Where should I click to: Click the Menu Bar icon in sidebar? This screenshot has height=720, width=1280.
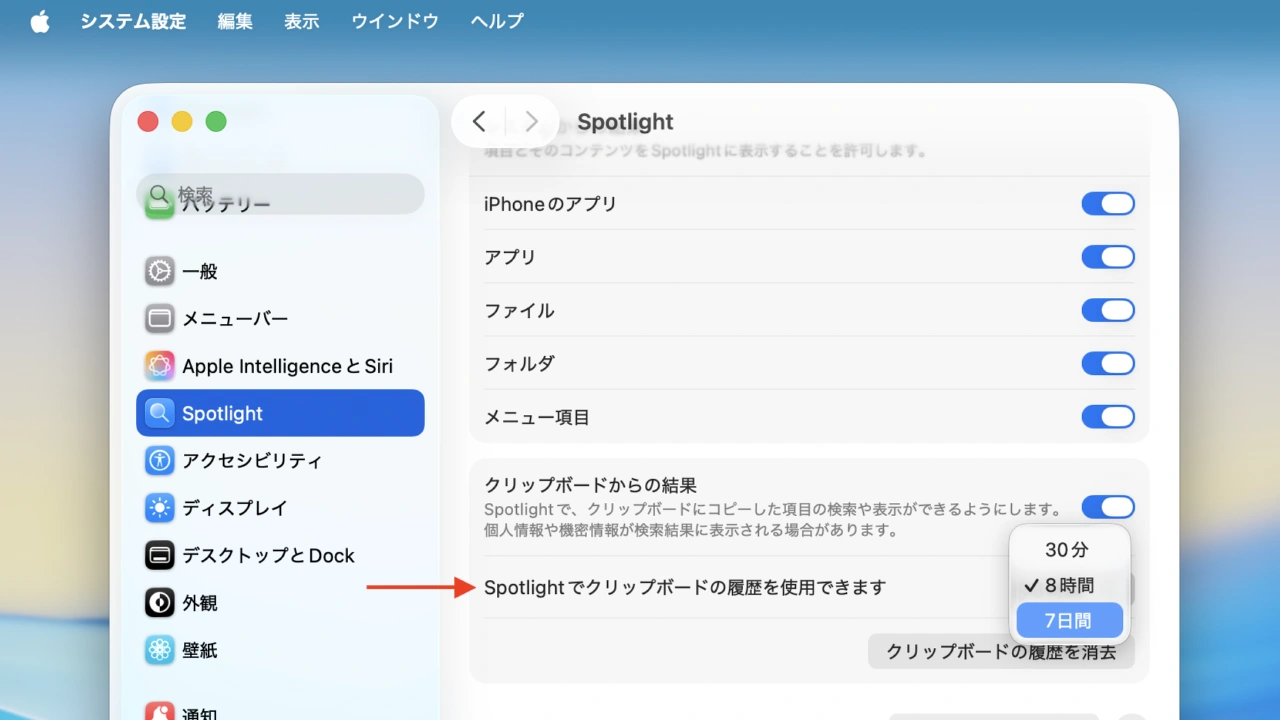click(x=159, y=319)
